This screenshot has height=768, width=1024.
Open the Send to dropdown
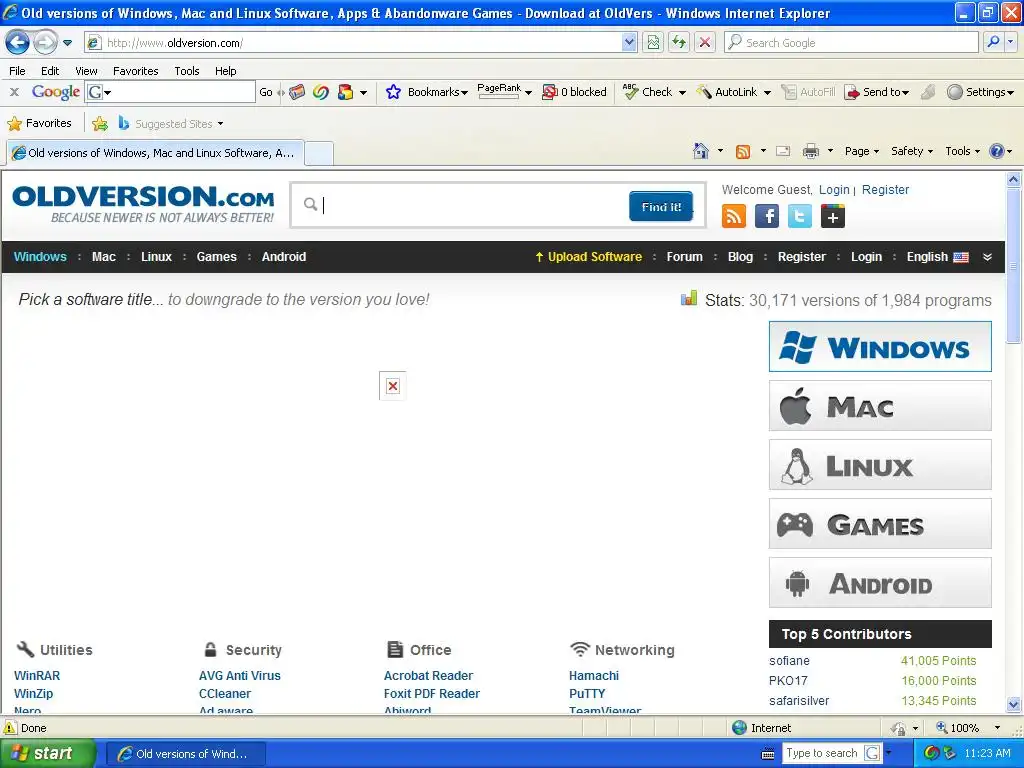pos(904,93)
